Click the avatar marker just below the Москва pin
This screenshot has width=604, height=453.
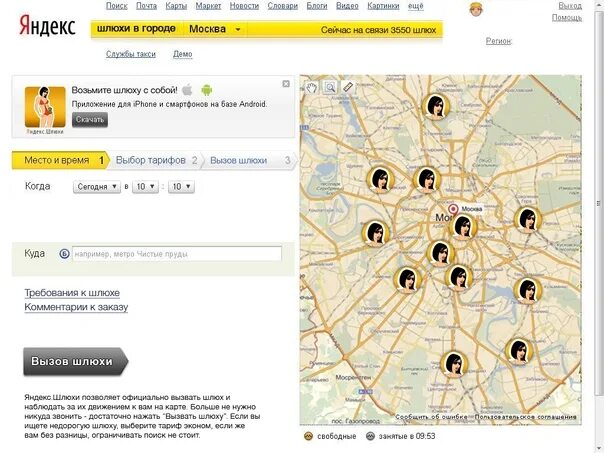[463, 226]
